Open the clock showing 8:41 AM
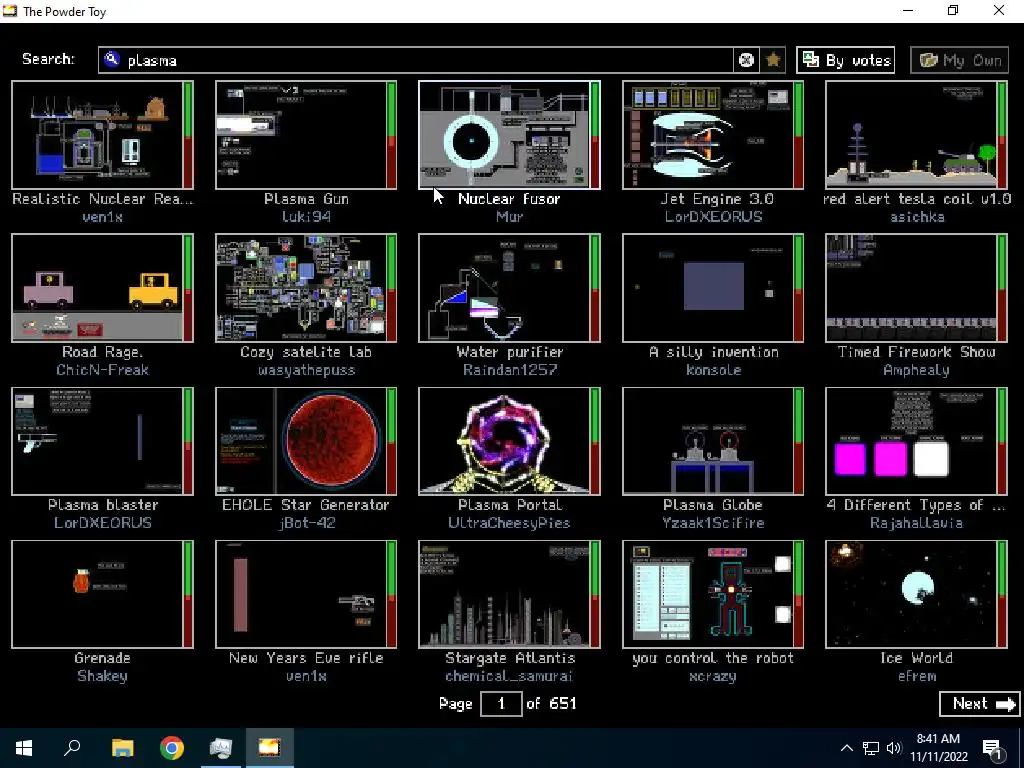The image size is (1024, 768). pos(938,748)
